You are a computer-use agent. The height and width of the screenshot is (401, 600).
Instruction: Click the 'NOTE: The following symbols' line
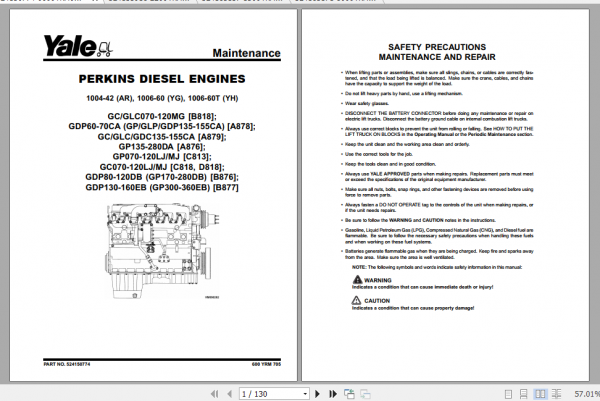[x=437, y=267]
